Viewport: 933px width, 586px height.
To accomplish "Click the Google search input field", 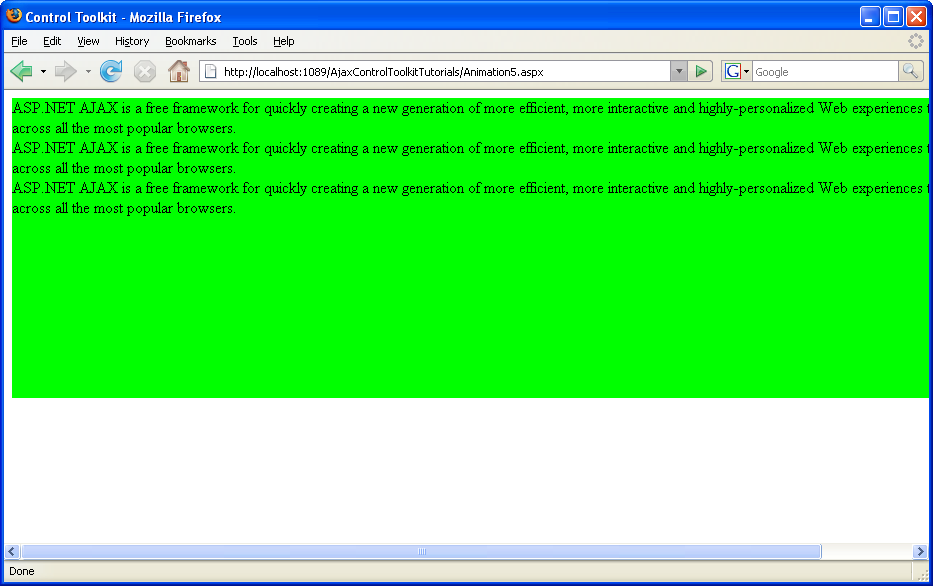I will pyautogui.click(x=825, y=71).
